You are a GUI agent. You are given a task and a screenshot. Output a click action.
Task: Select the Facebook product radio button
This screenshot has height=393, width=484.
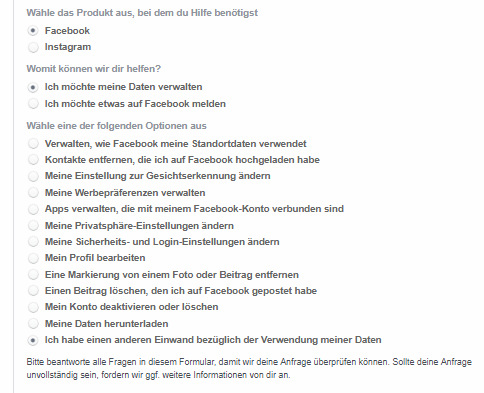click(x=33, y=31)
